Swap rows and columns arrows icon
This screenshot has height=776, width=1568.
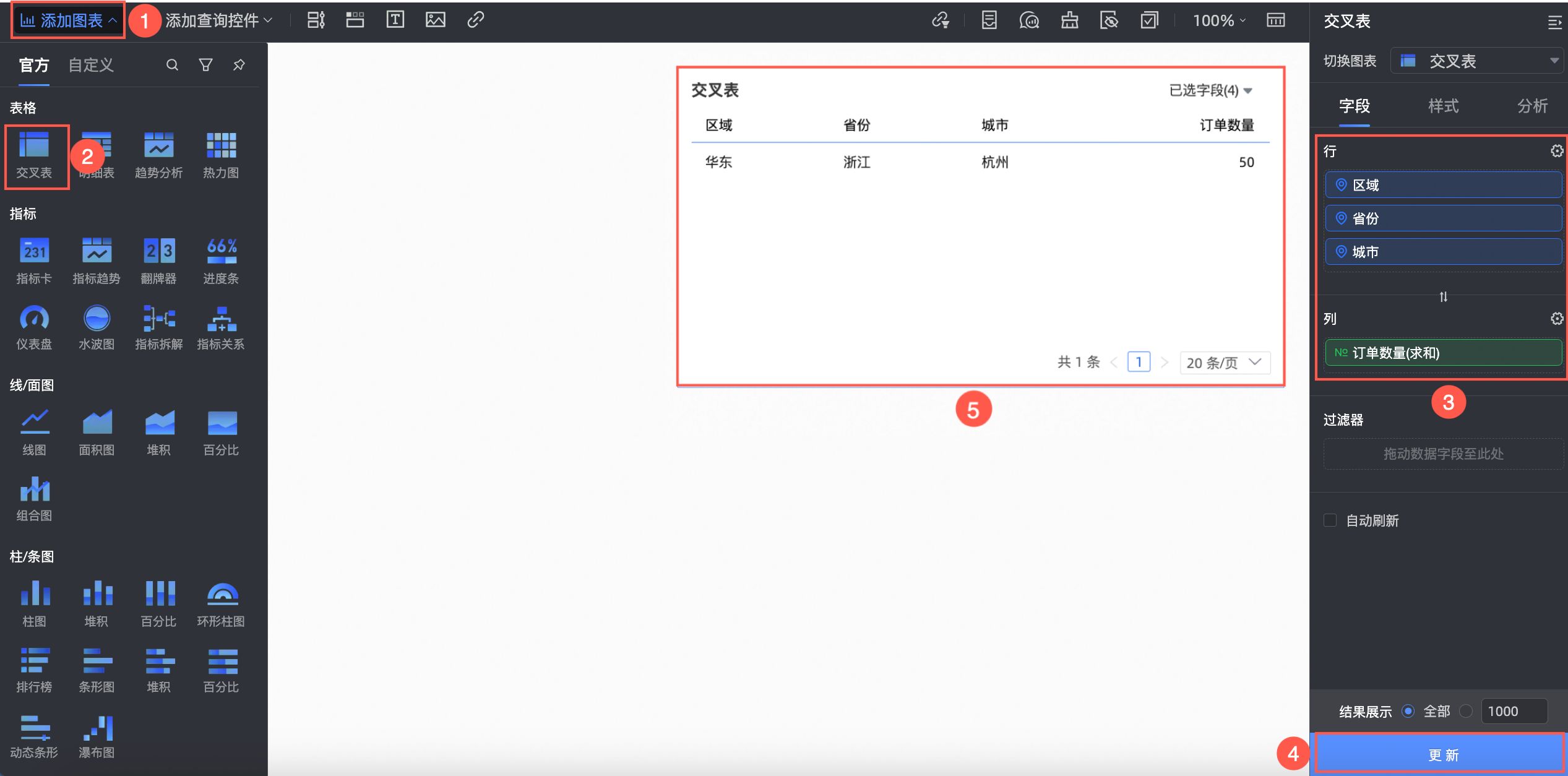click(1443, 297)
